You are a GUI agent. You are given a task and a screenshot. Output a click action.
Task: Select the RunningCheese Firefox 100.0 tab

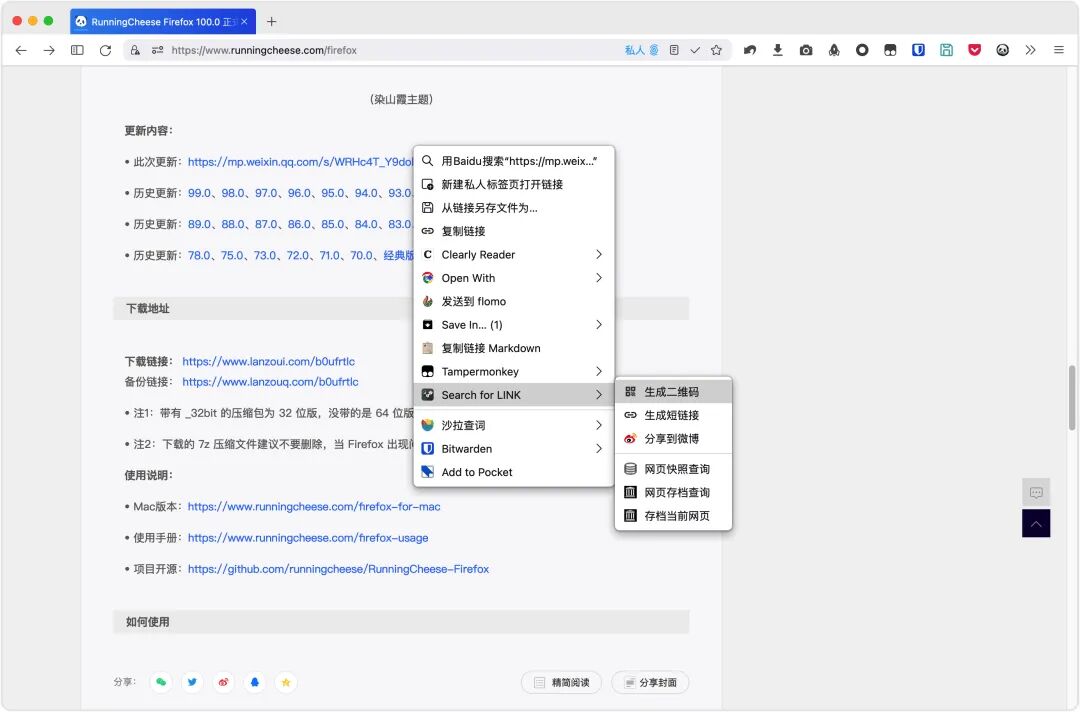163,21
